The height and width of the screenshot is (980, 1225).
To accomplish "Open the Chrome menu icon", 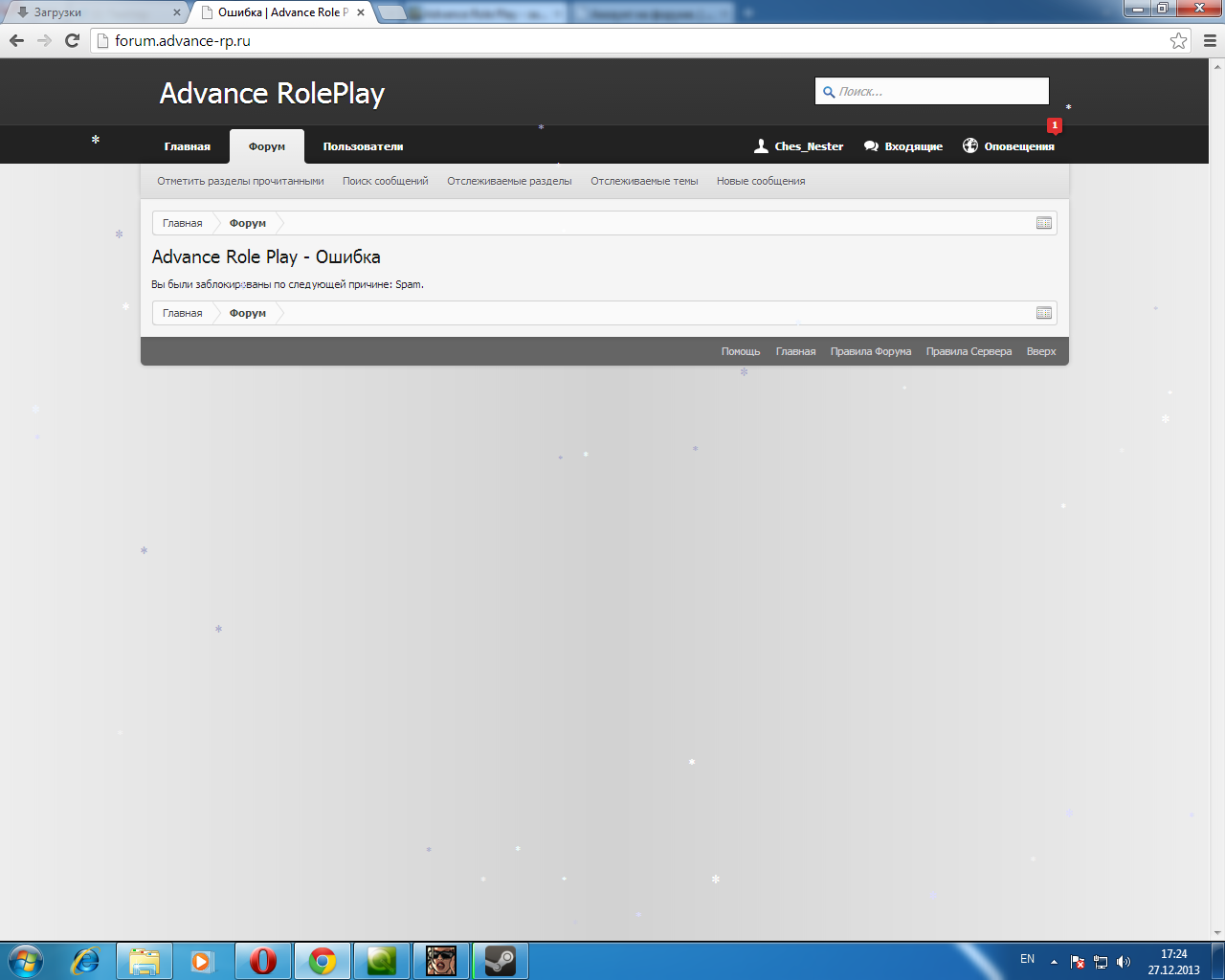I will point(1210,40).
